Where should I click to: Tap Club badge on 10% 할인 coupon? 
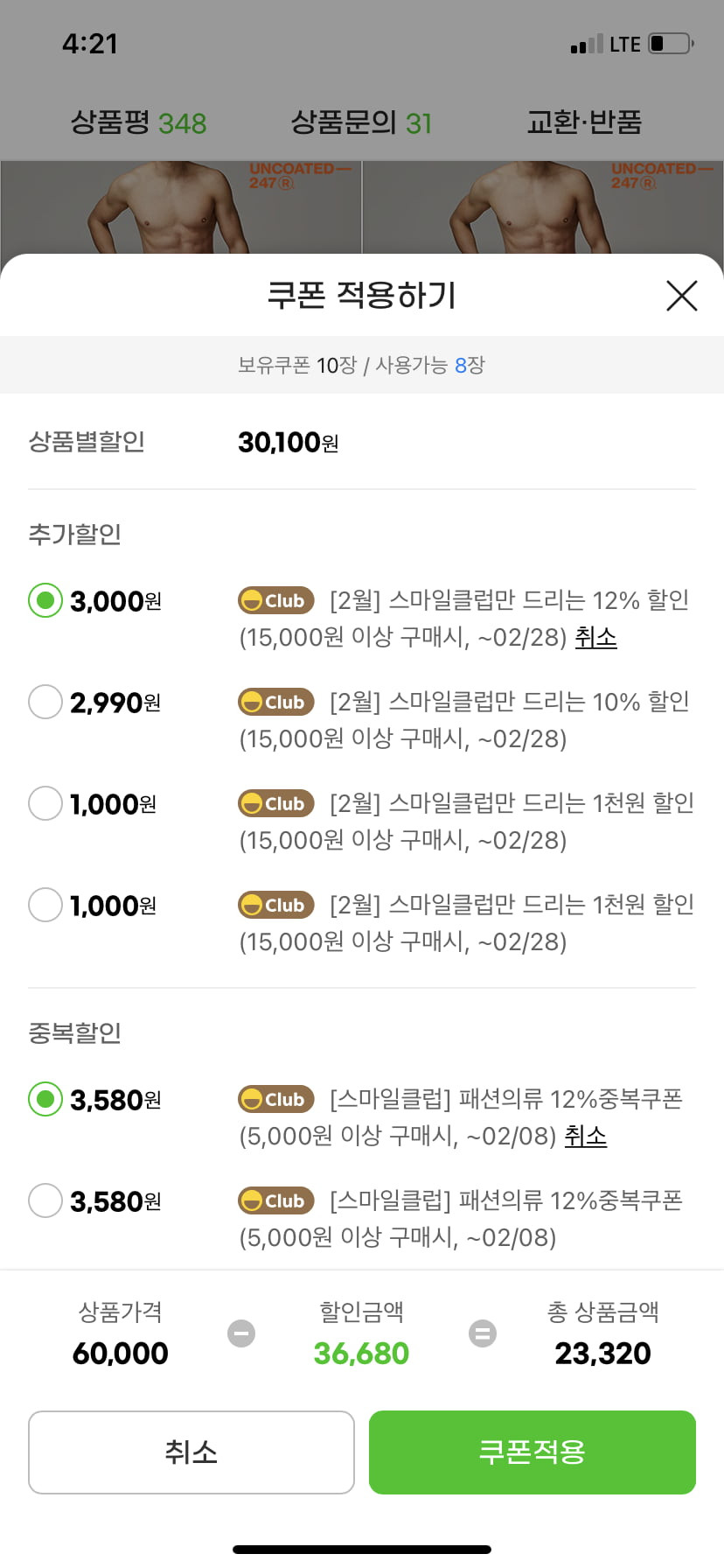tap(275, 702)
